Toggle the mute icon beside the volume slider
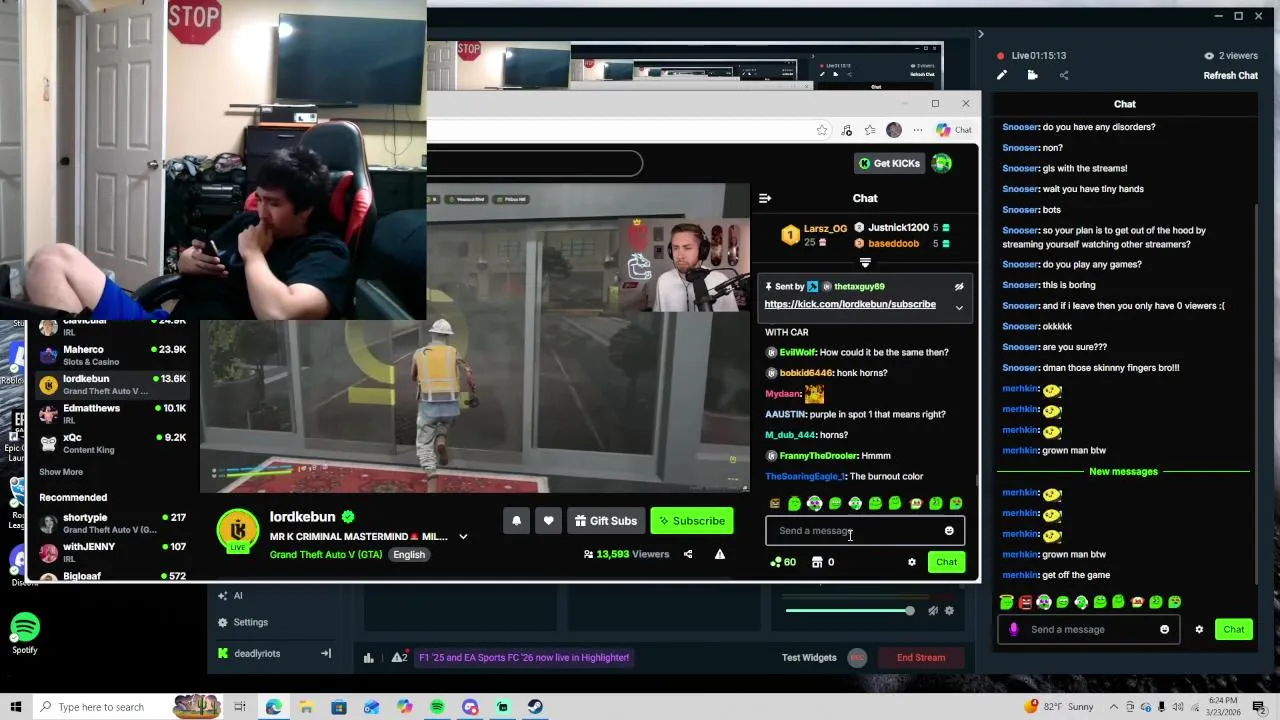The width and height of the screenshot is (1280, 720). pyautogui.click(x=932, y=611)
